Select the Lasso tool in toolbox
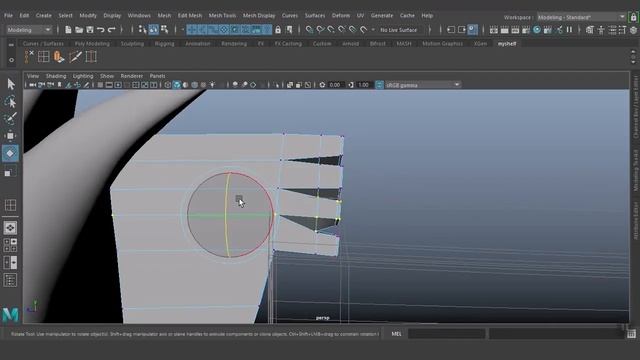640x360 pixels. coord(11,101)
